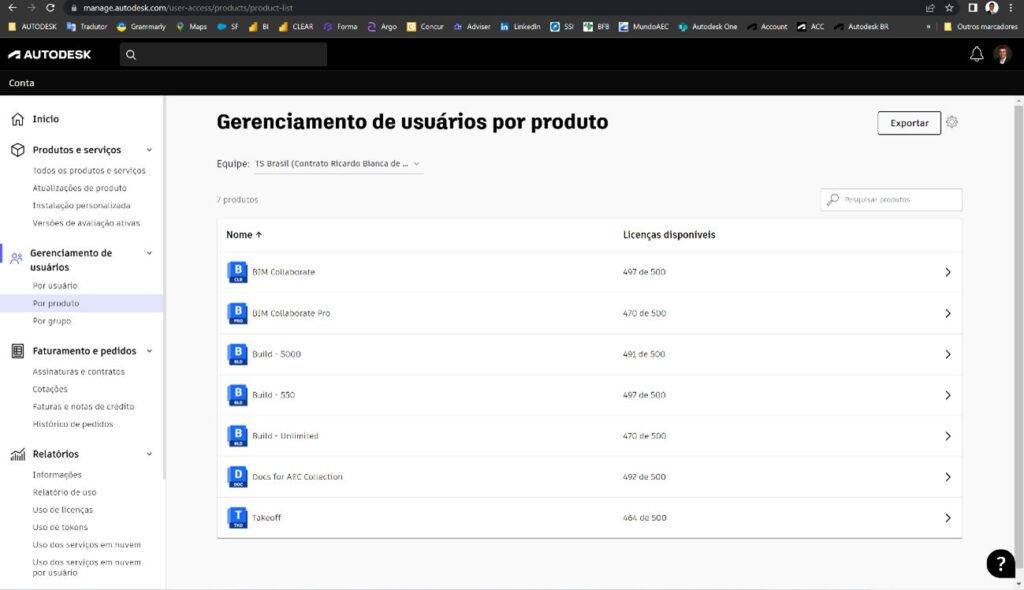The height and width of the screenshot is (590, 1024).
Task: Go to Por grupo in sidebar
Action: click(x=52, y=321)
